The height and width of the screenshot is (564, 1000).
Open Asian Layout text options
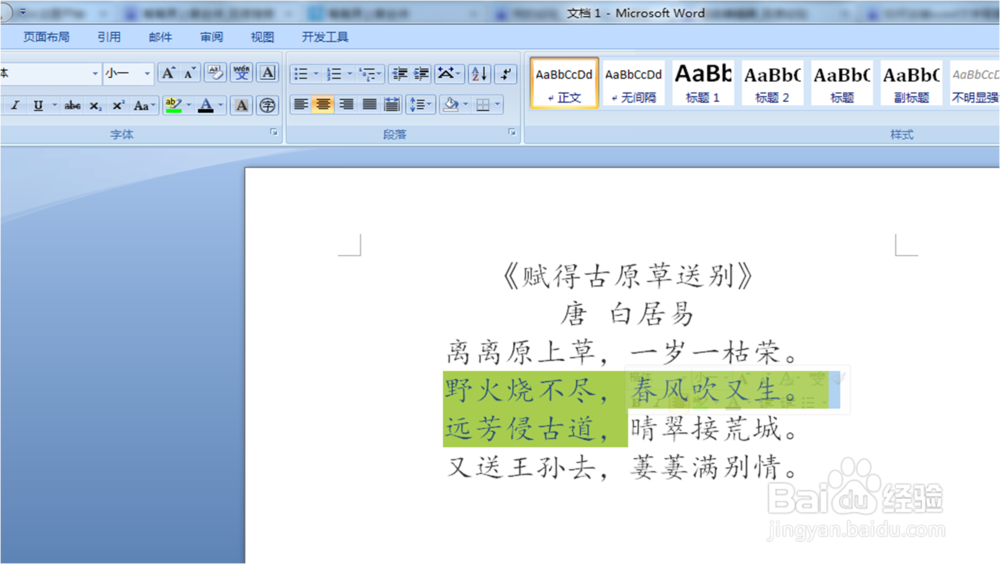tap(448, 74)
